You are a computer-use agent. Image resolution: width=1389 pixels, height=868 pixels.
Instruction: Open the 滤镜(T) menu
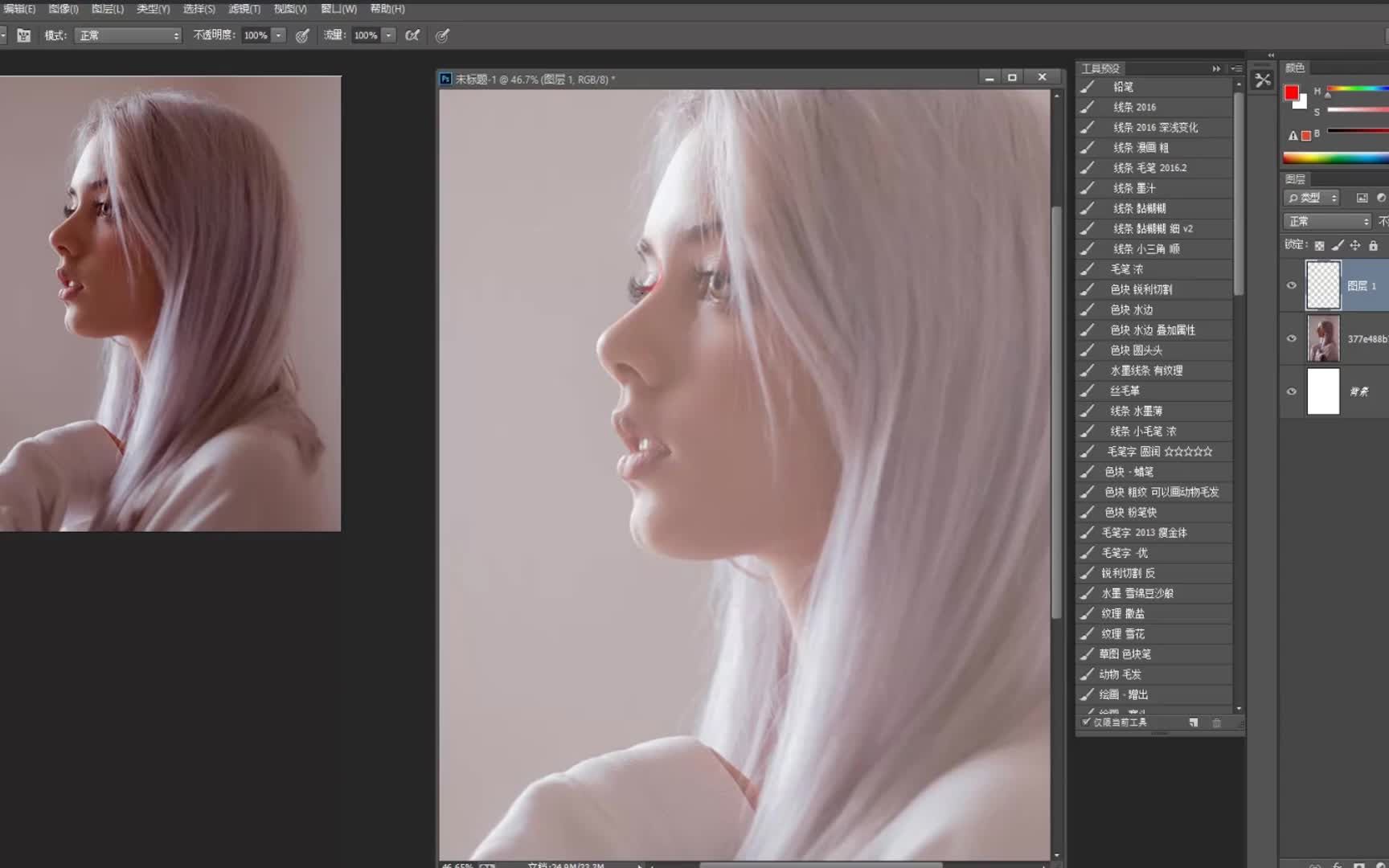[244, 9]
